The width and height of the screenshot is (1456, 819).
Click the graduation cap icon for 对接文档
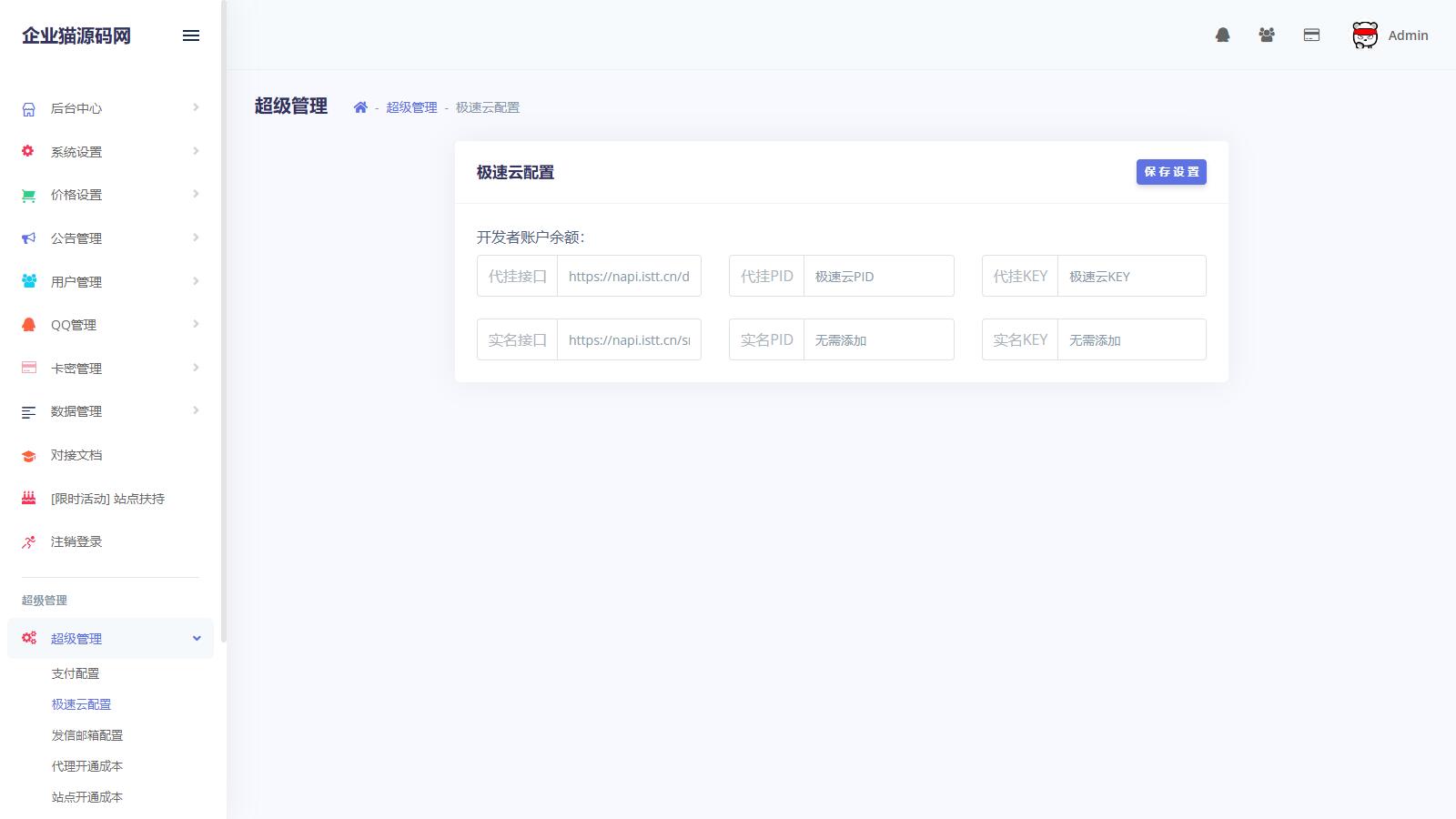pyautogui.click(x=29, y=456)
